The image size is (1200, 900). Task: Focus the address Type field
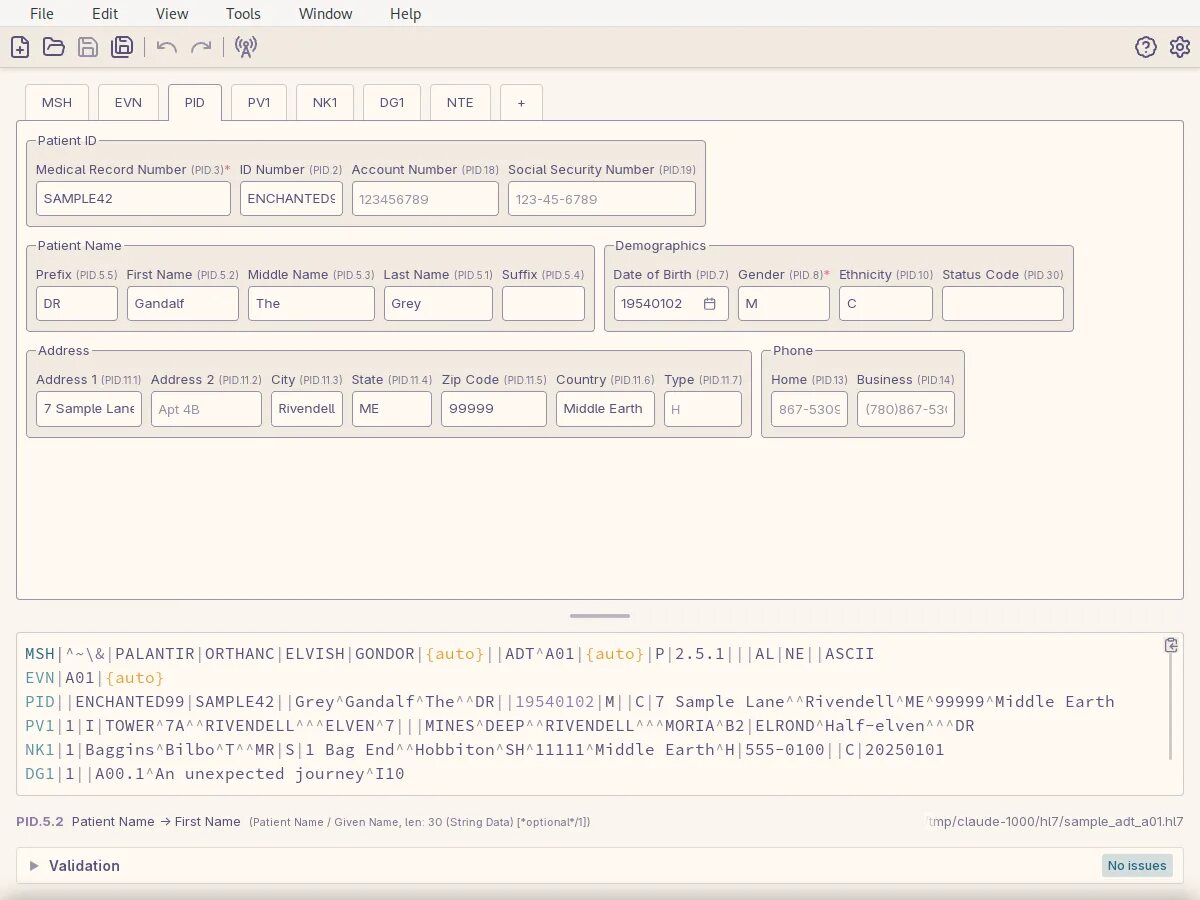point(703,409)
